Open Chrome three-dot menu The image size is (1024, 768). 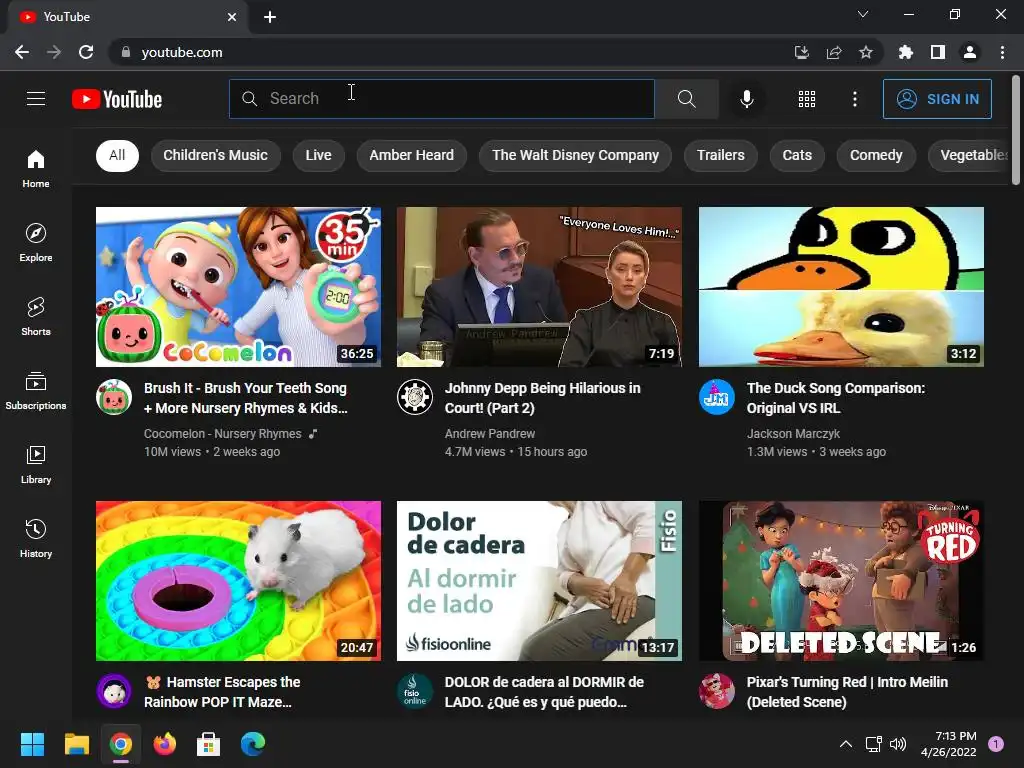pos(1002,52)
